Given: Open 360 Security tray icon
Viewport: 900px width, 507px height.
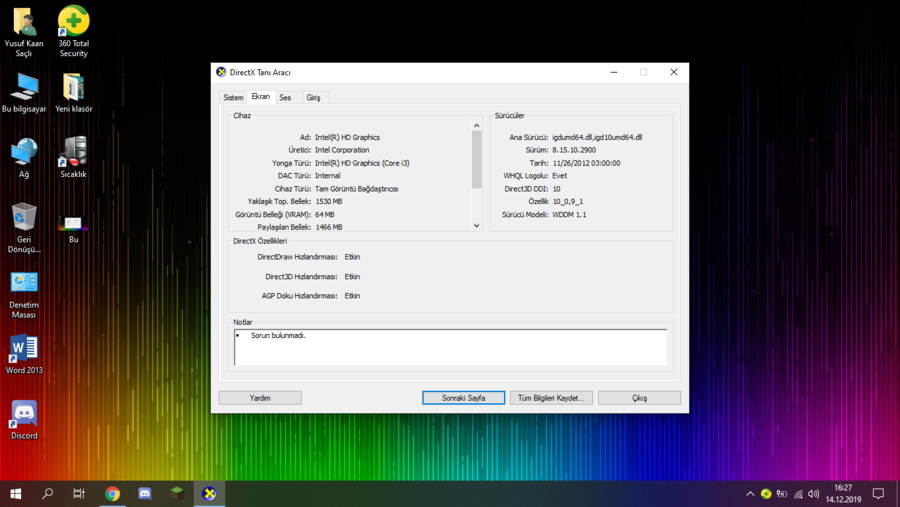Looking at the screenshot, I should 766,494.
